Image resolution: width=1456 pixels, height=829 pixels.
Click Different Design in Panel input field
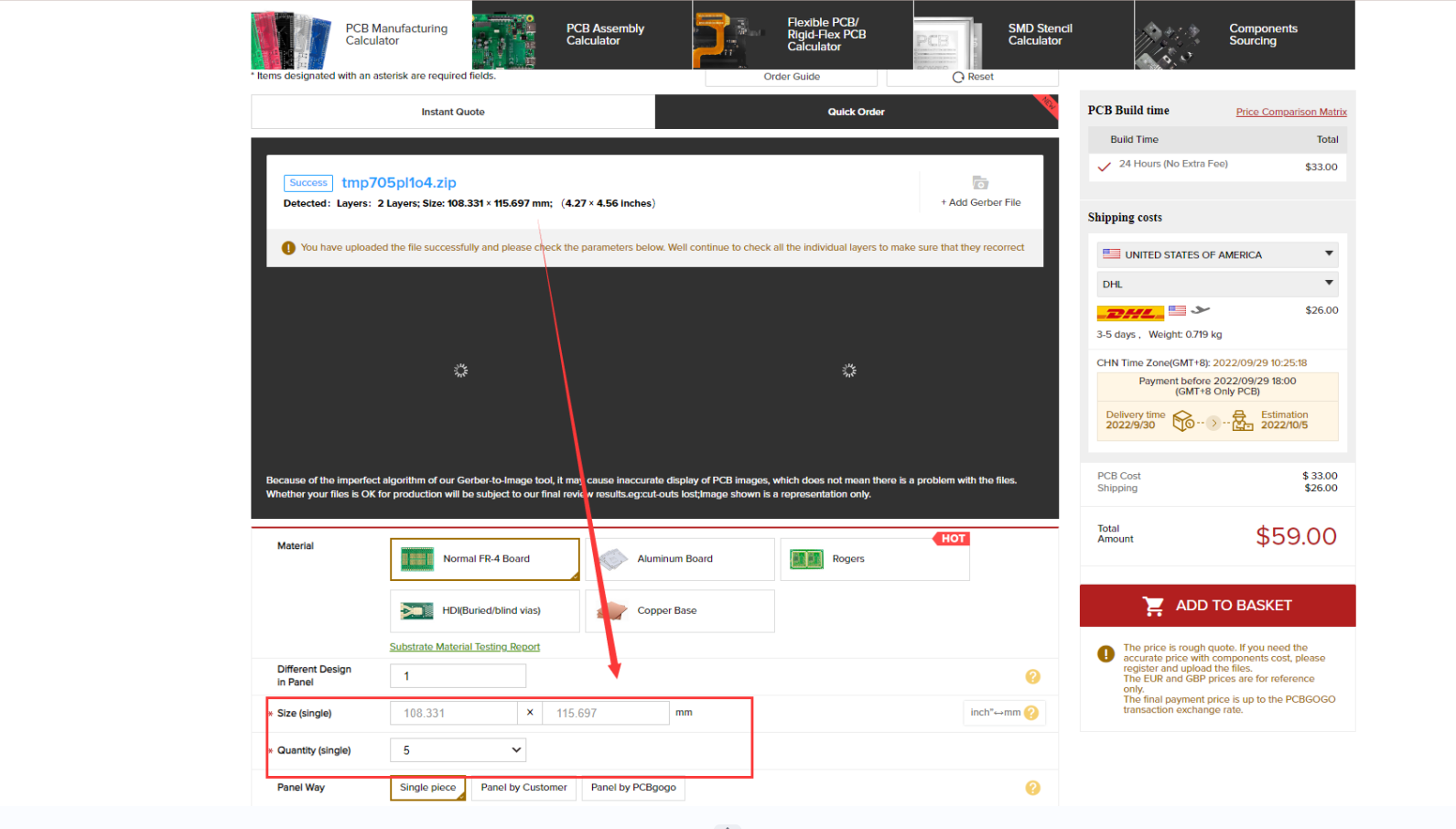[458, 676]
